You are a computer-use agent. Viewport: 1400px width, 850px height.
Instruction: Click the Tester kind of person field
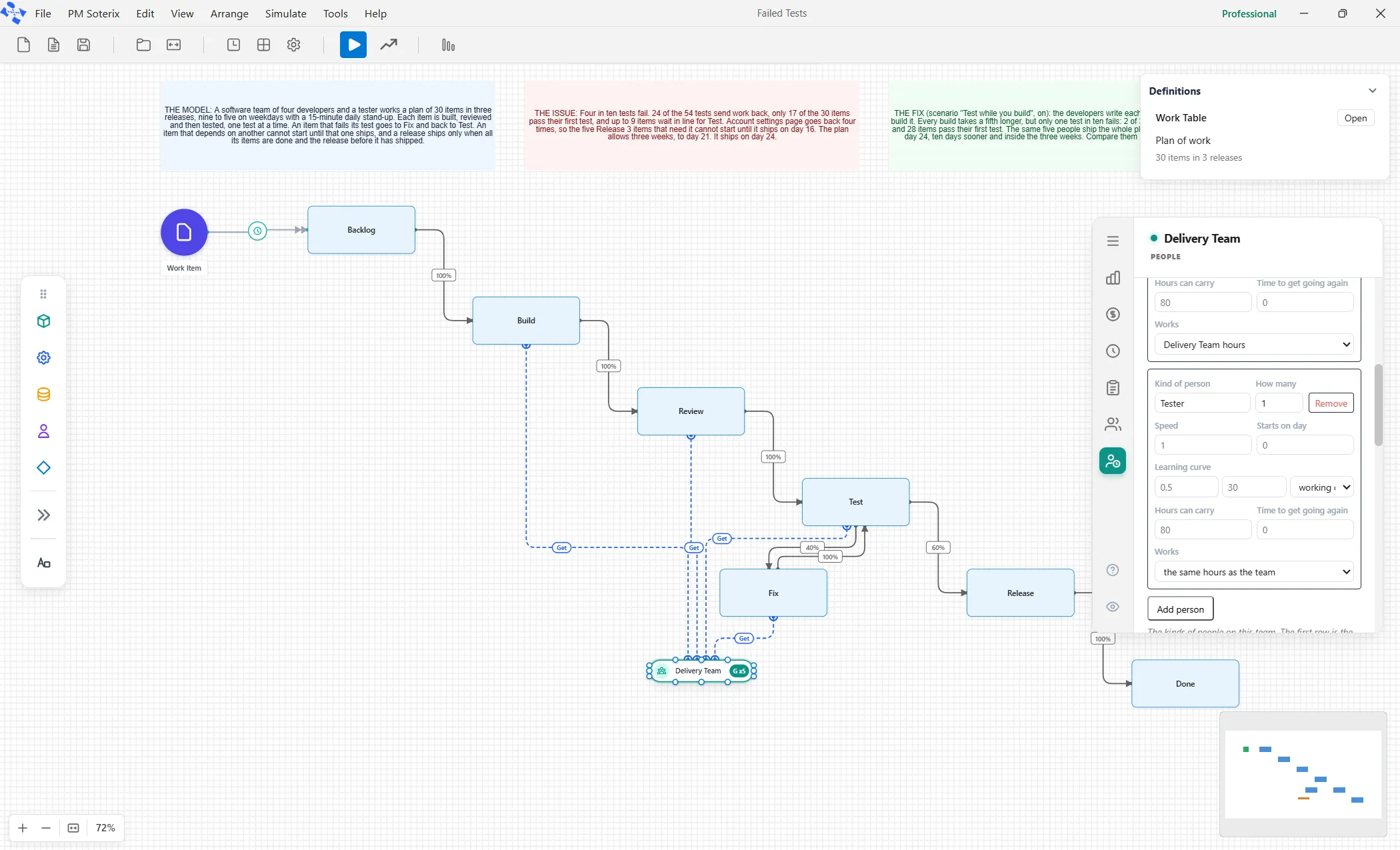click(x=1202, y=403)
